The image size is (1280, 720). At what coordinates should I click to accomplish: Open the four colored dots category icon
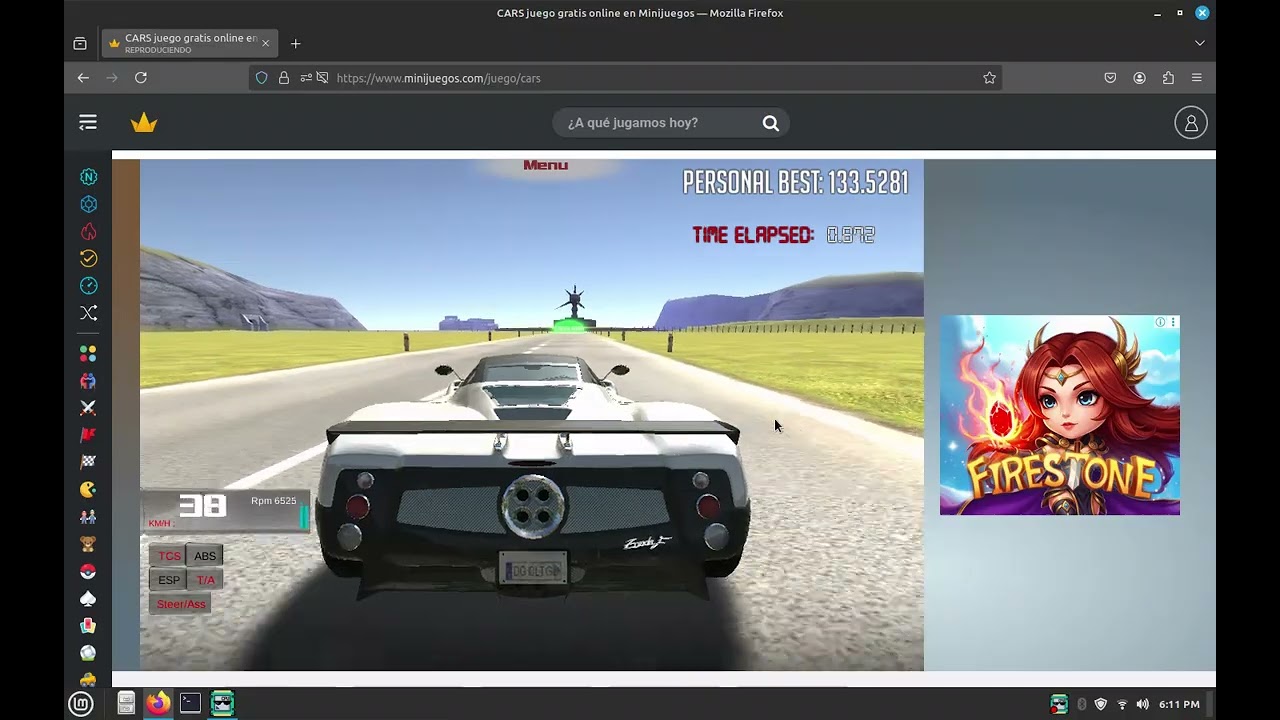coord(88,354)
